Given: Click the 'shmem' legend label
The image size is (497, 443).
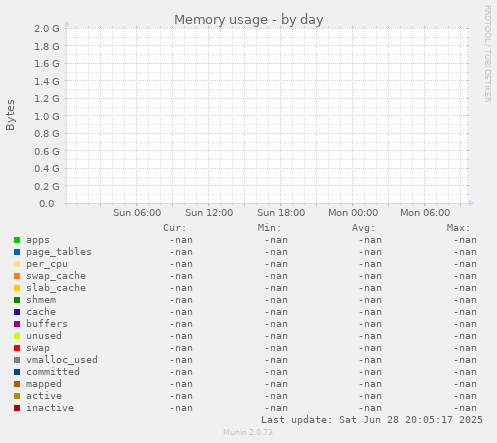Looking at the screenshot, I should coord(41,300).
